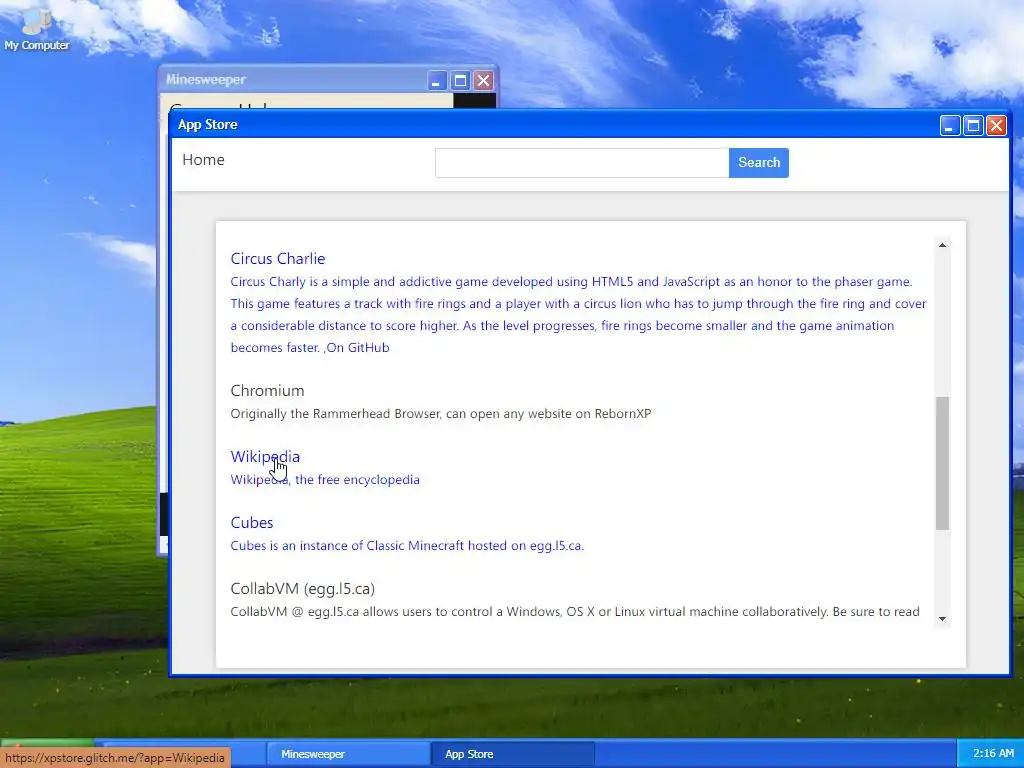Click the Search button in App Store
Viewport: 1024px width, 768px height.
tap(758, 163)
